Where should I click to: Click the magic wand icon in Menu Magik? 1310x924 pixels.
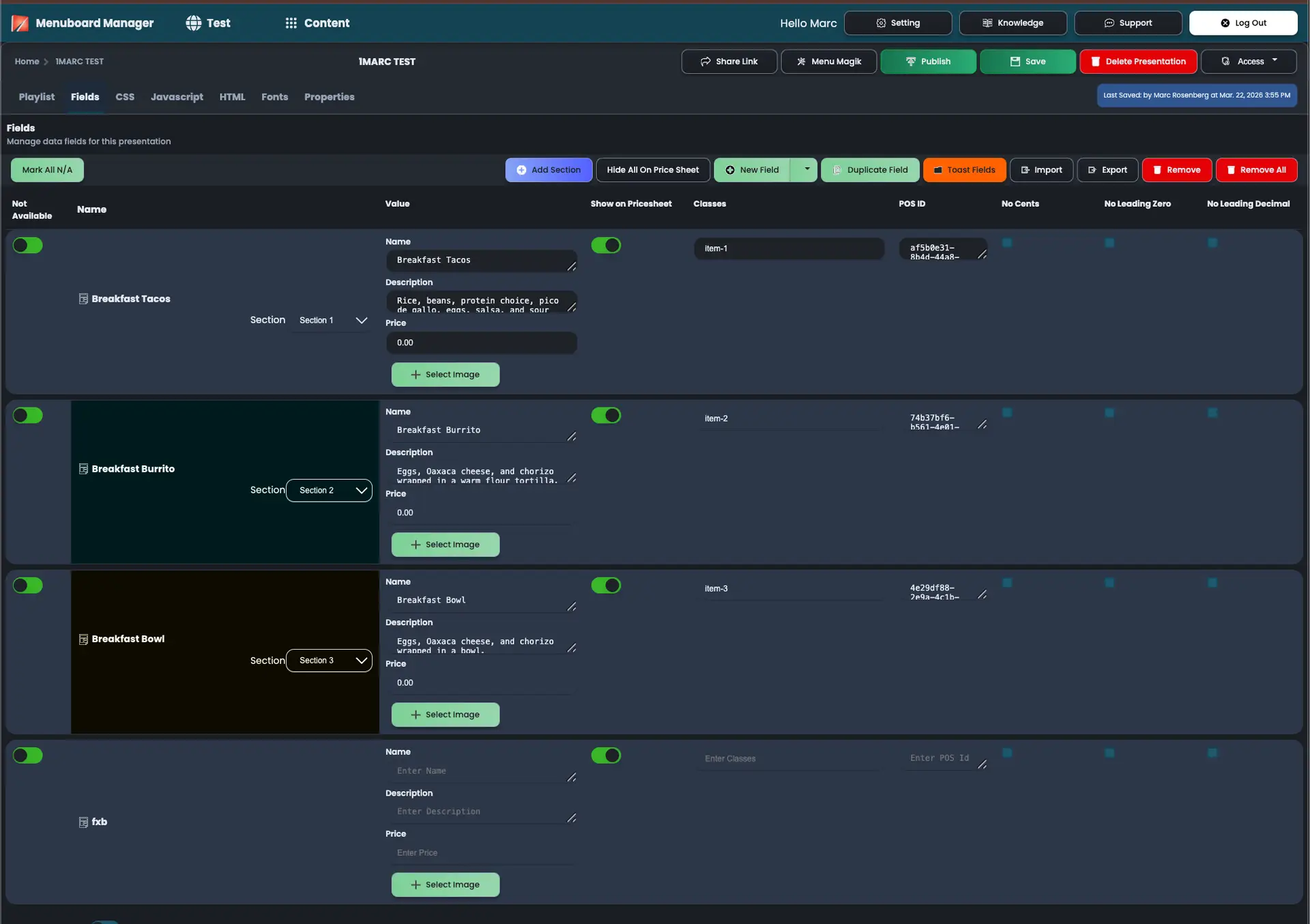pyautogui.click(x=802, y=61)
